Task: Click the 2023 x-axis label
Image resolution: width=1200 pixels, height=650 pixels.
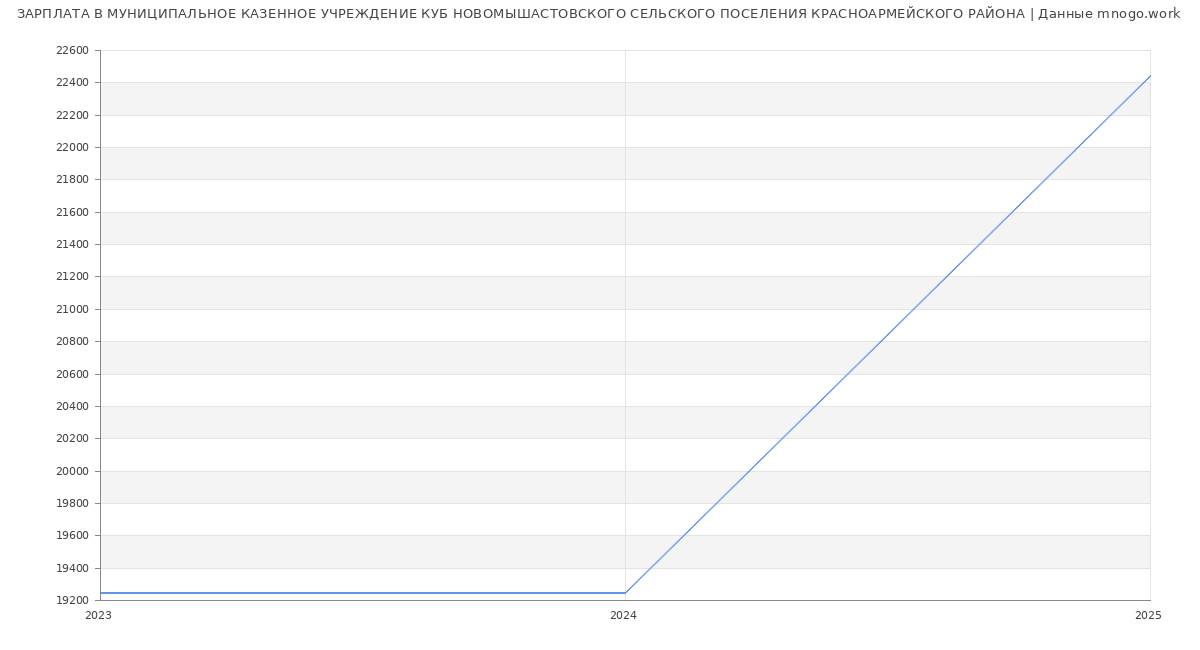Action: tap(98, 616)
